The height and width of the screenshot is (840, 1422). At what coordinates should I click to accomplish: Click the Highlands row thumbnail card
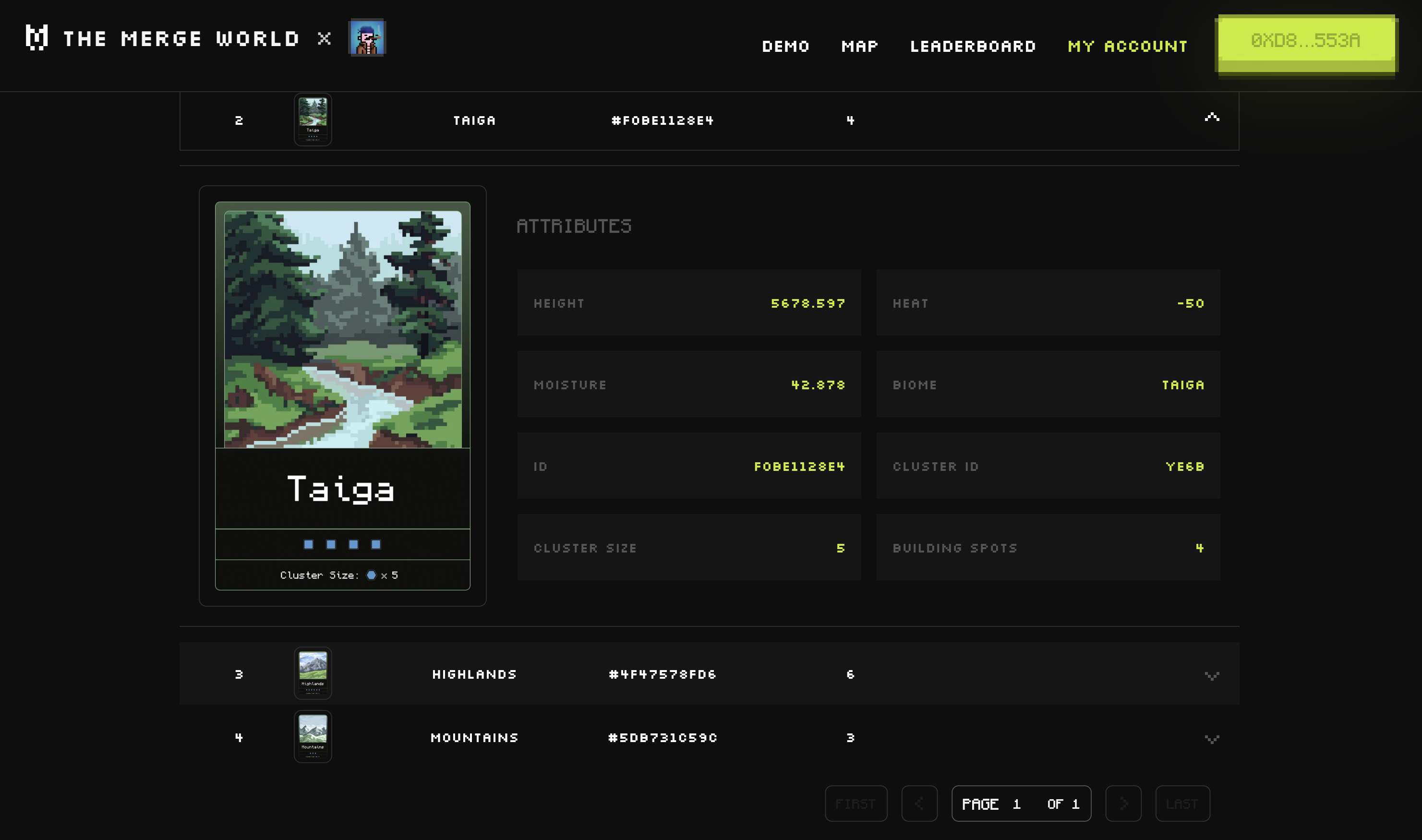(313, 673)
